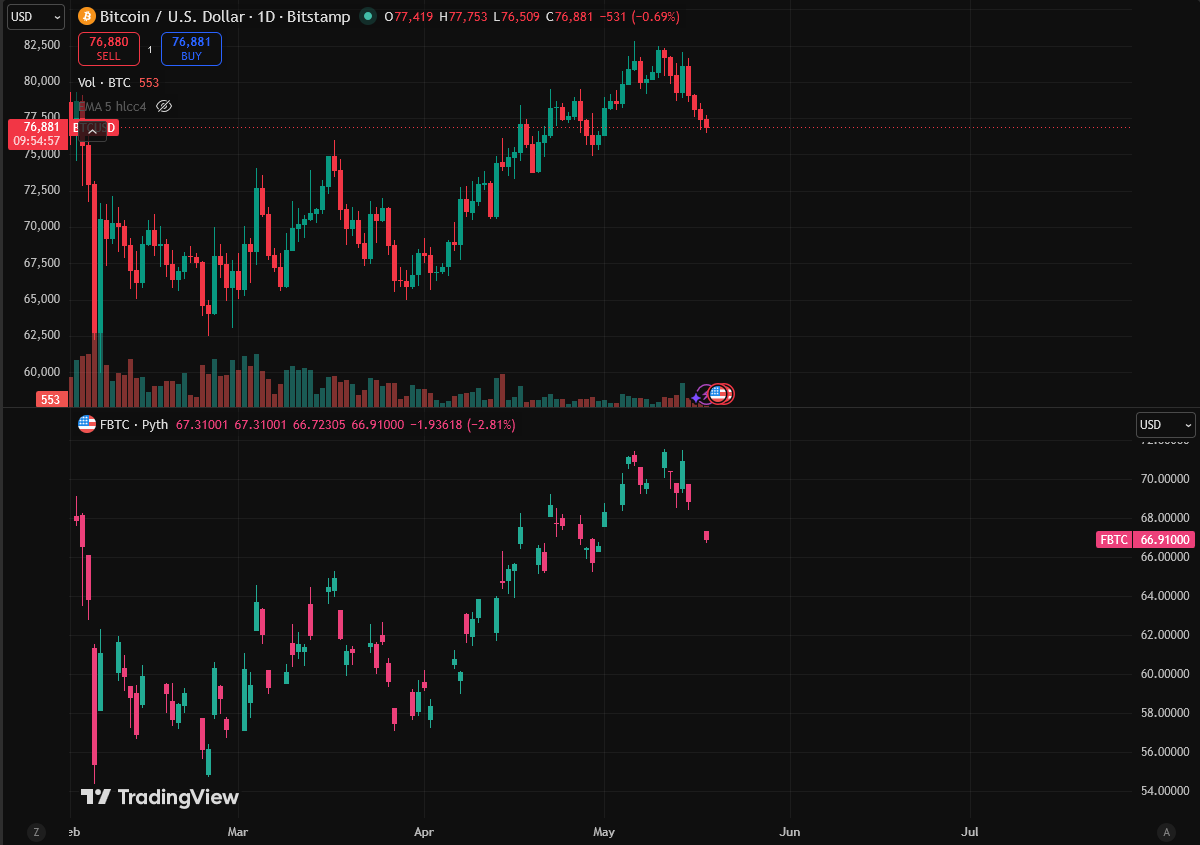Screen dimensions: 1200x845
Task: Click the blue BUY 76,881 button
Action: point(191,49)
